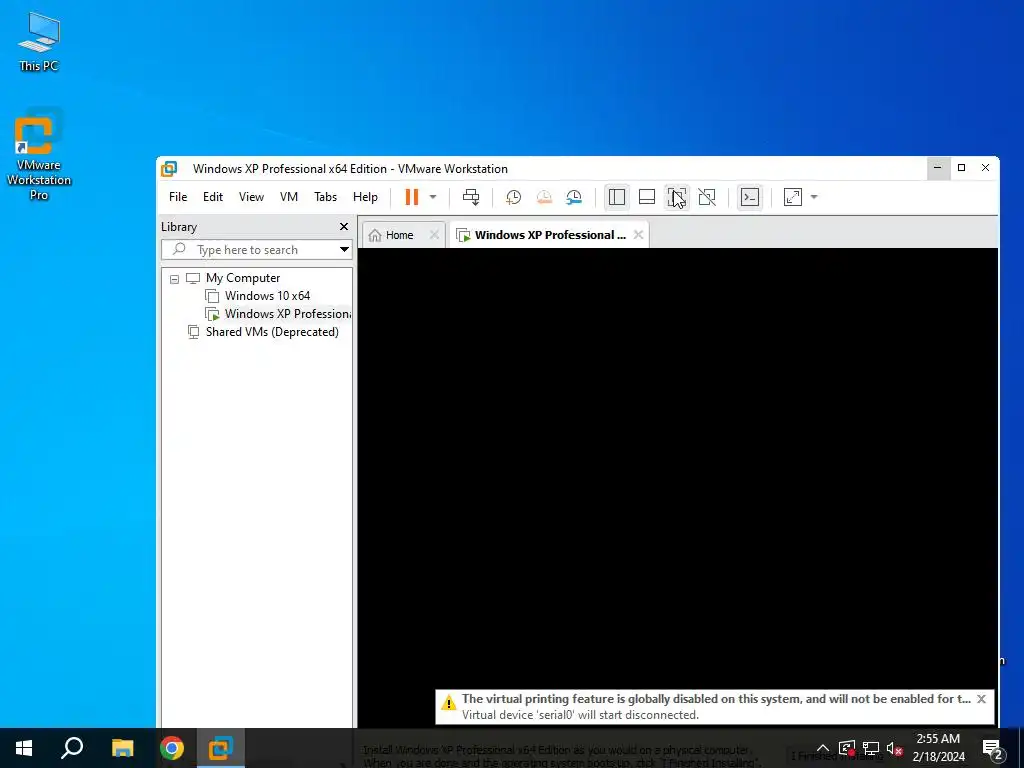Dismiss the virtual printing warning notification
1024x768 pixels.
click(981, 699)
